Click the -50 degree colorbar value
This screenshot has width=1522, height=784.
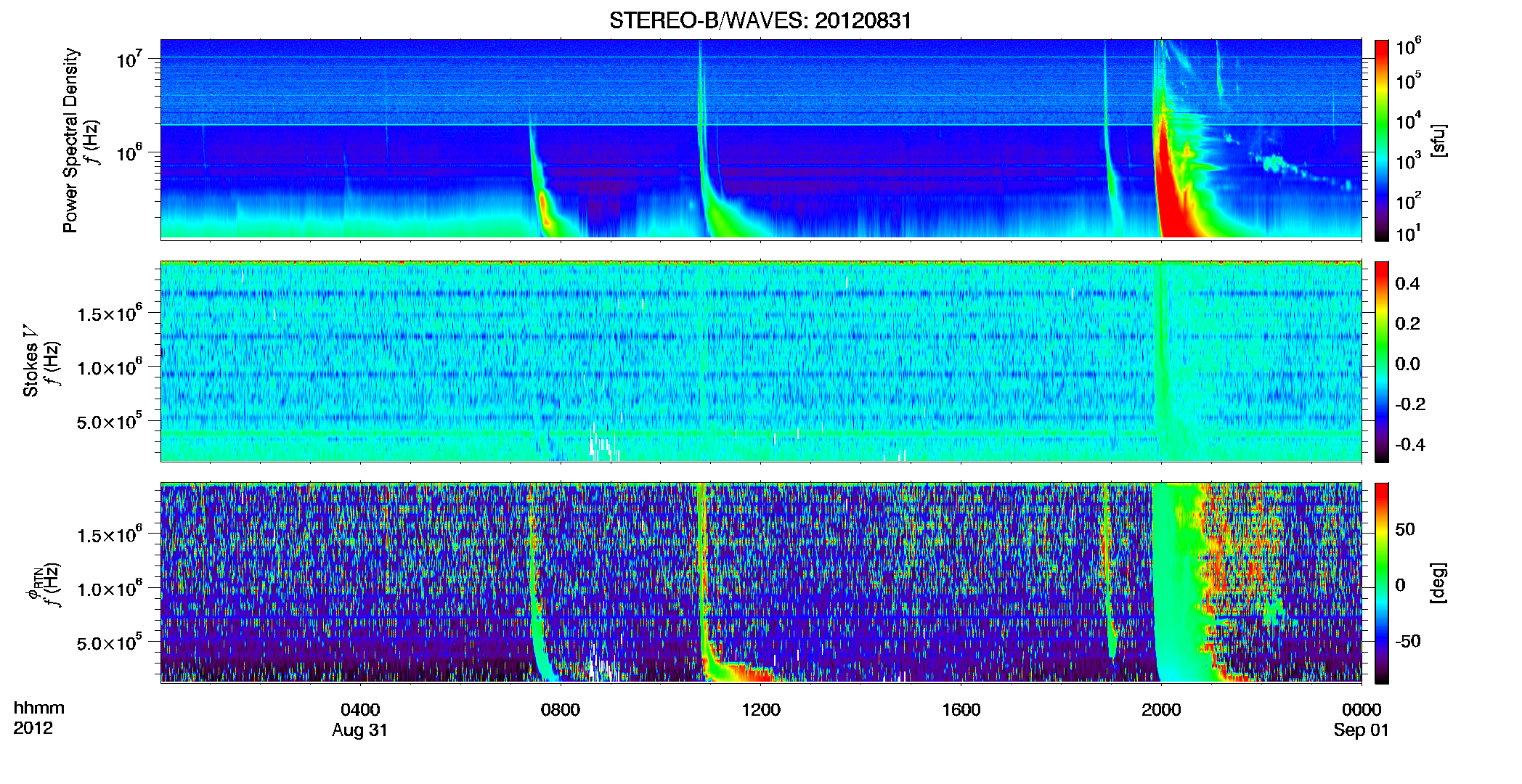coord(1407,642)
